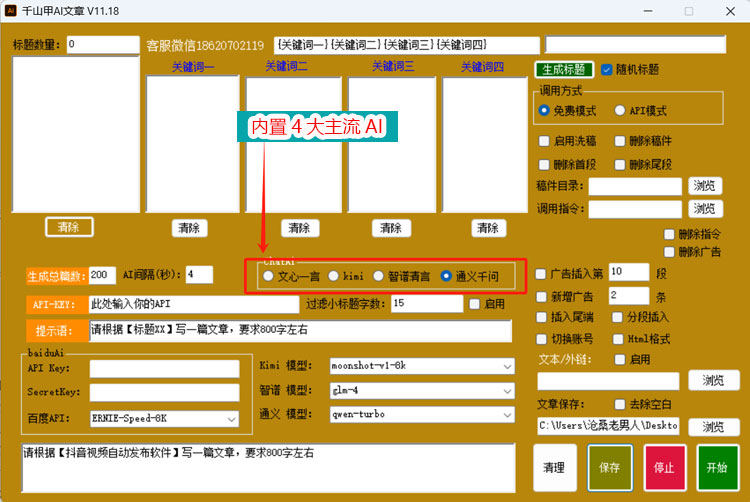Click the keyword template input field
The image size is (750, 502).
point(407,45)
